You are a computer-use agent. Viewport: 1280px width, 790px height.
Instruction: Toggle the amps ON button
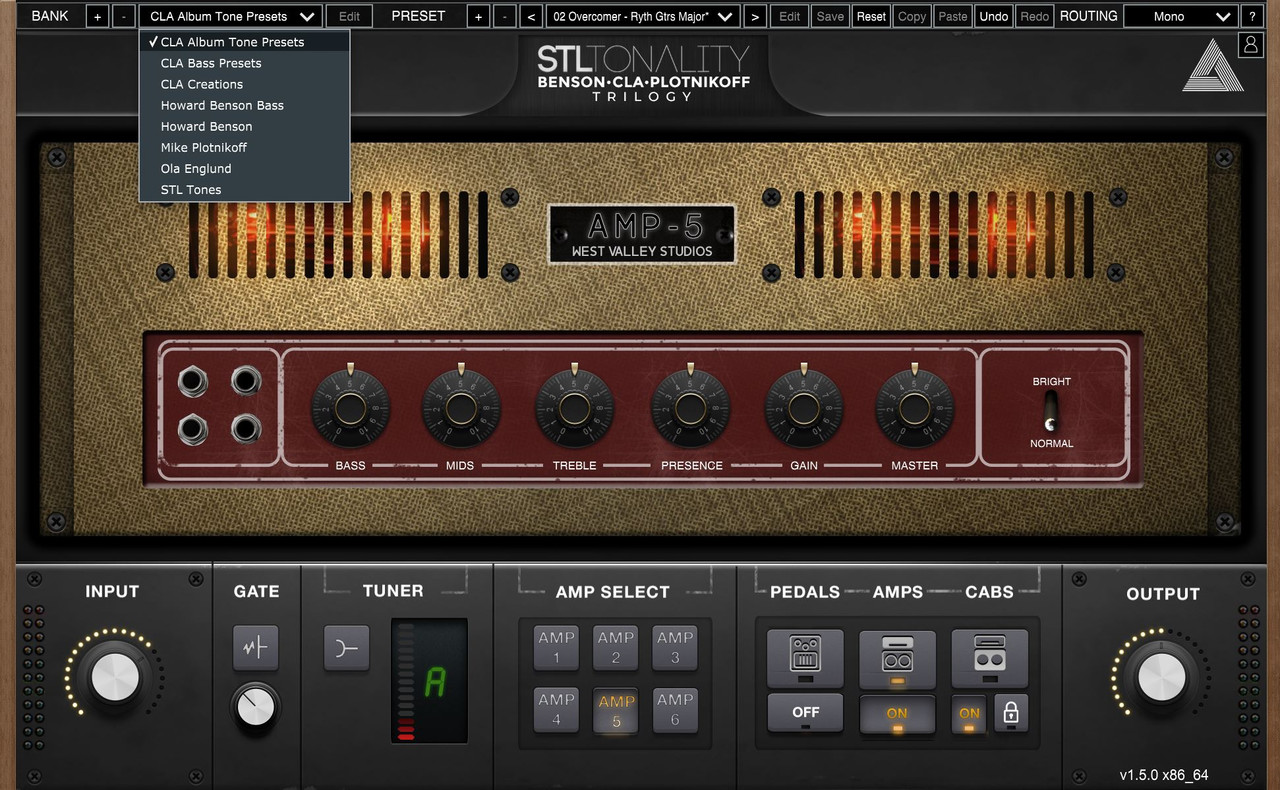click(x=897, y=714)
